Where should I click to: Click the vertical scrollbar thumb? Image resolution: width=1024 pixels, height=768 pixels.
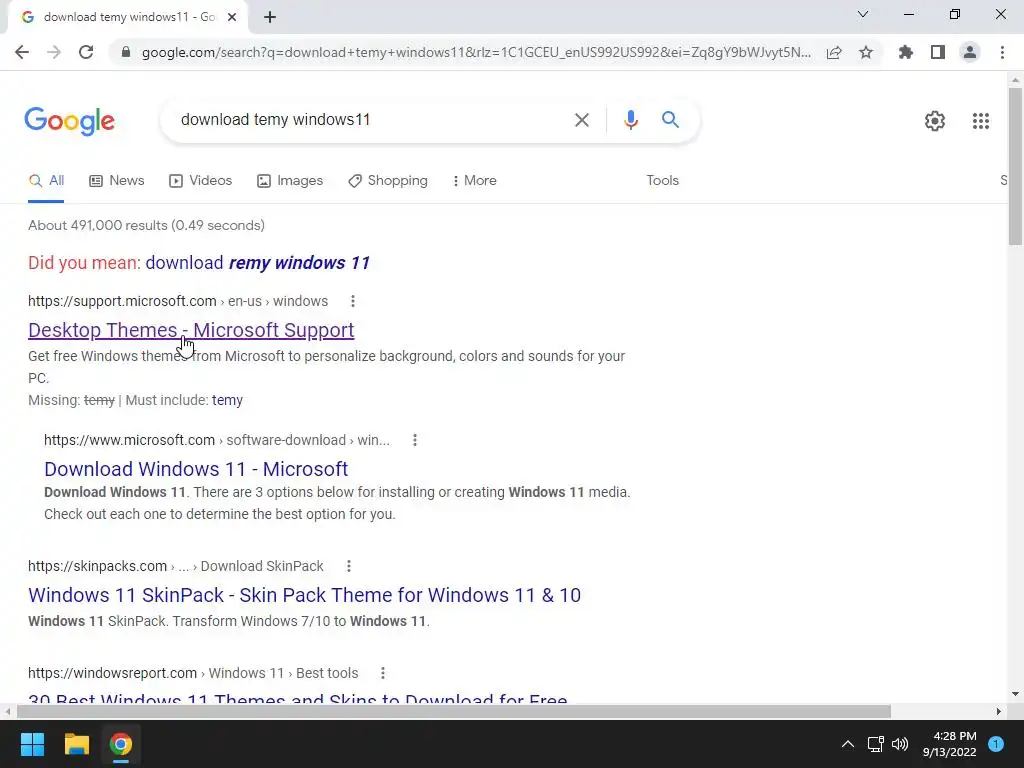click(1015, 166)
